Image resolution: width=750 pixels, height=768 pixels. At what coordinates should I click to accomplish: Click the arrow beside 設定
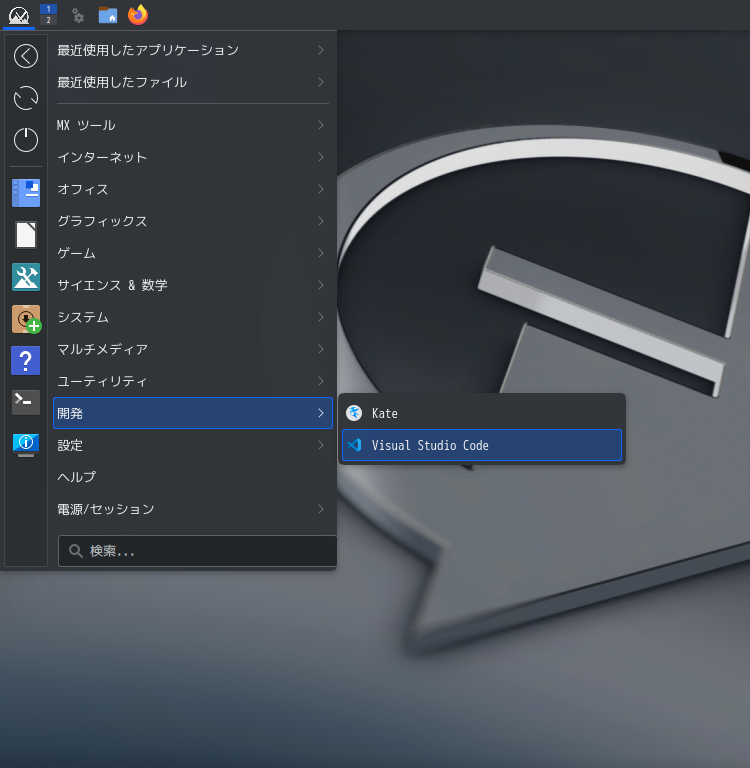pos(321,445)
